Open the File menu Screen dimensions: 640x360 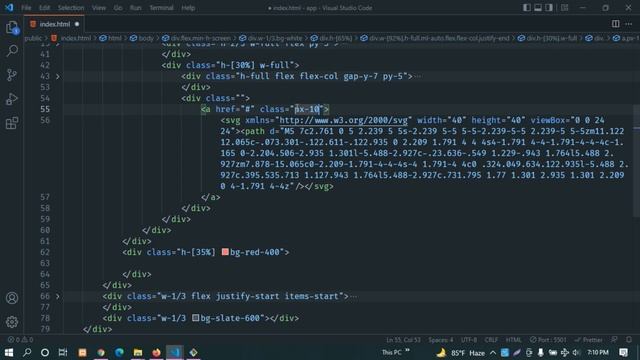[26, 8]
